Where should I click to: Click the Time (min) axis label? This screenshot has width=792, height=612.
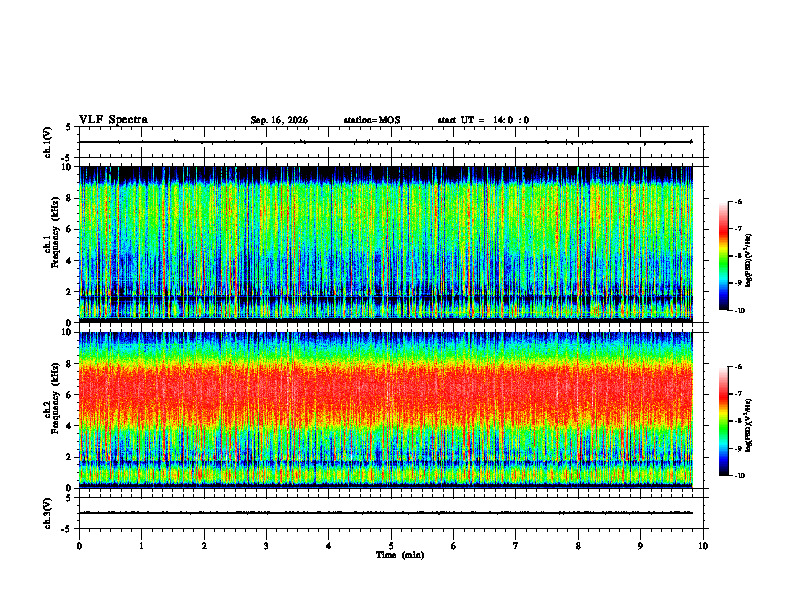400,555
